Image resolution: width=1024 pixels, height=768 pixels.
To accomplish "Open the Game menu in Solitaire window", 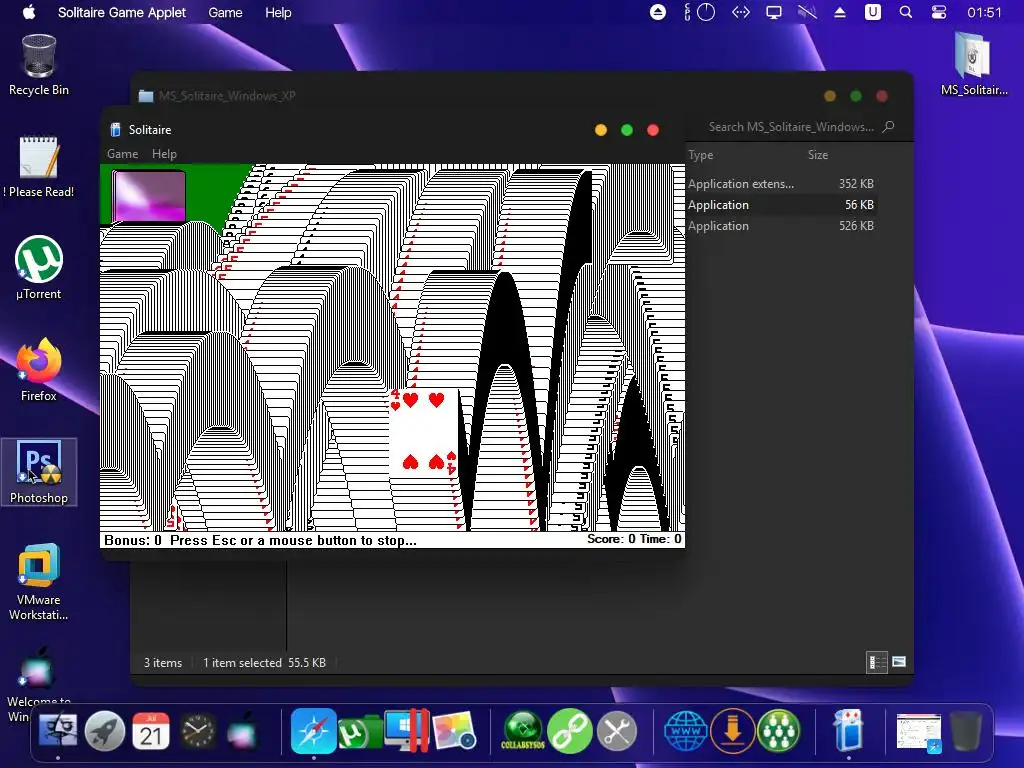I will tap(122, 154).
